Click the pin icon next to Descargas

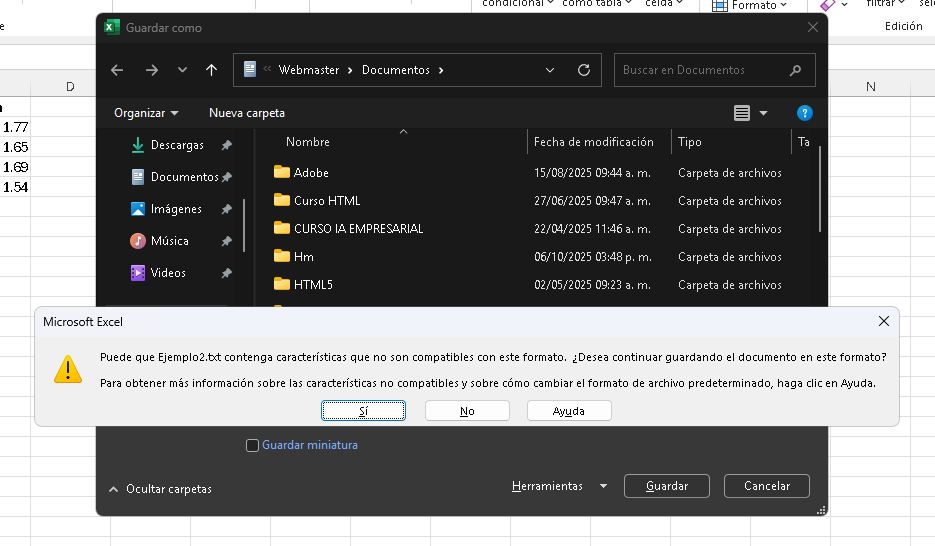(227, 145)
